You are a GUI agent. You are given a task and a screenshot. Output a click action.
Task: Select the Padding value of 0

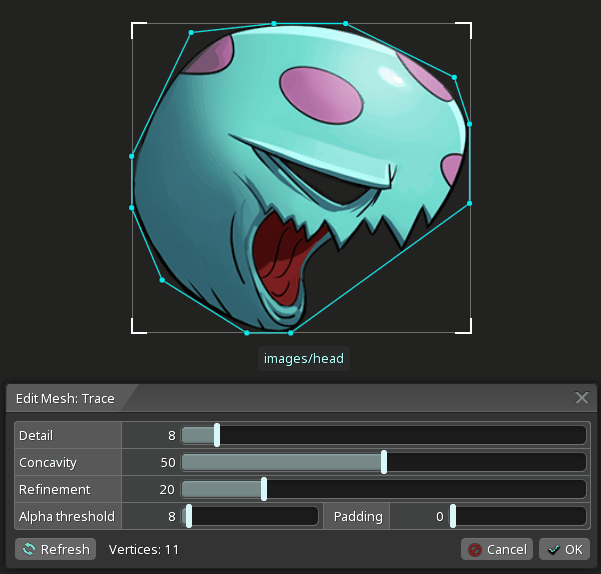420,516
